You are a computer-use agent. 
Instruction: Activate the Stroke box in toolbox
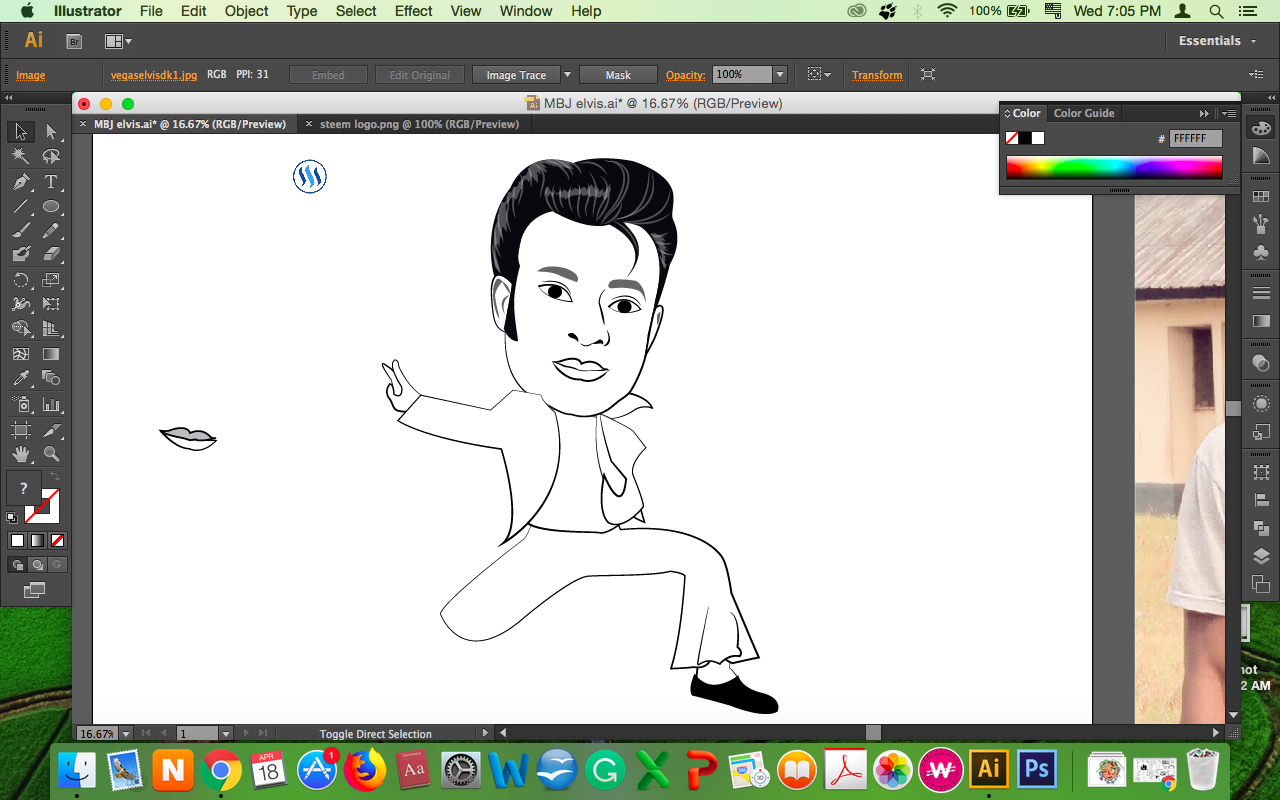[x=43, y=506]
